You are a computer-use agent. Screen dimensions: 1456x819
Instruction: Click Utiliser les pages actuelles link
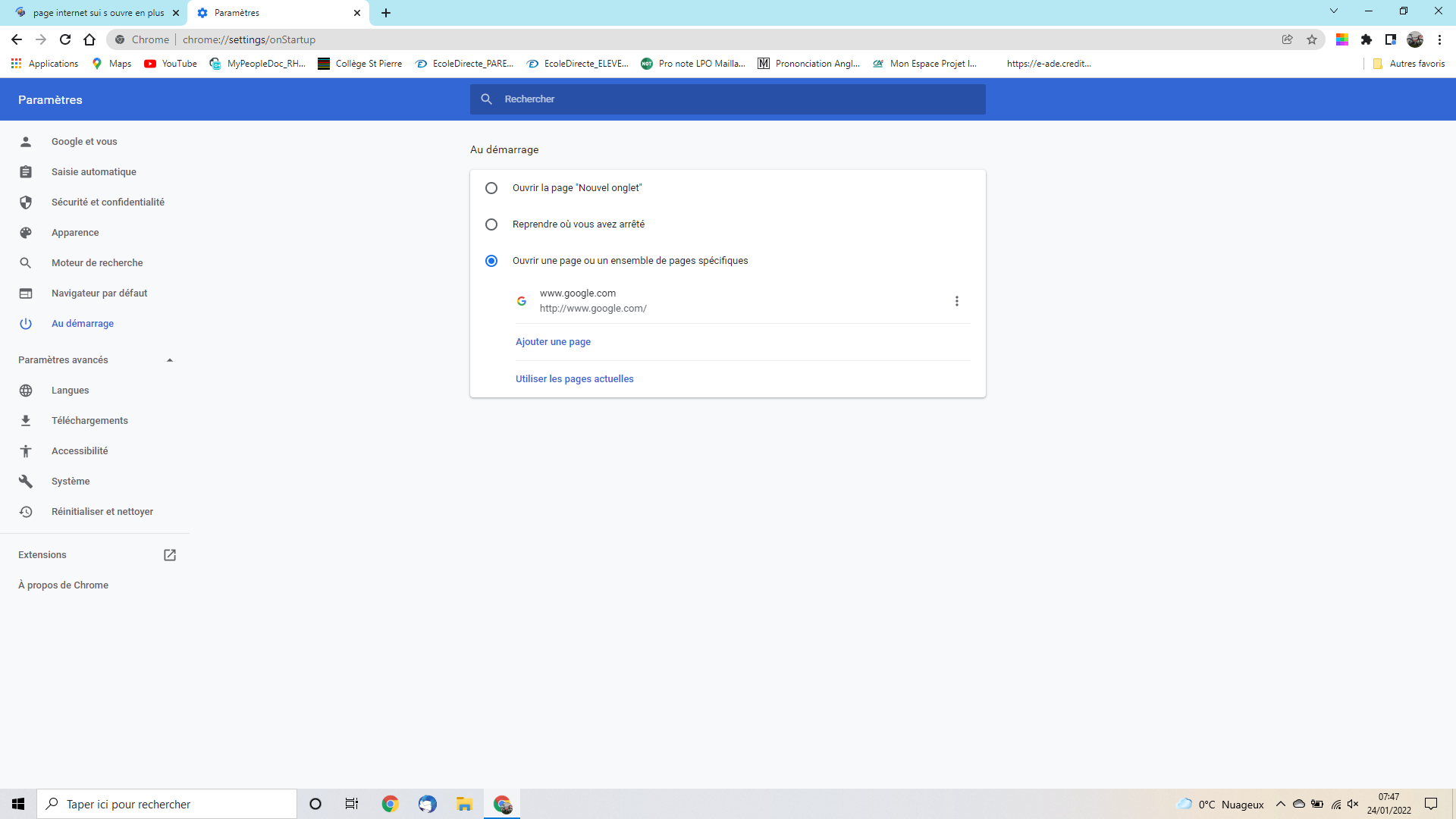(x=575, y=378)
